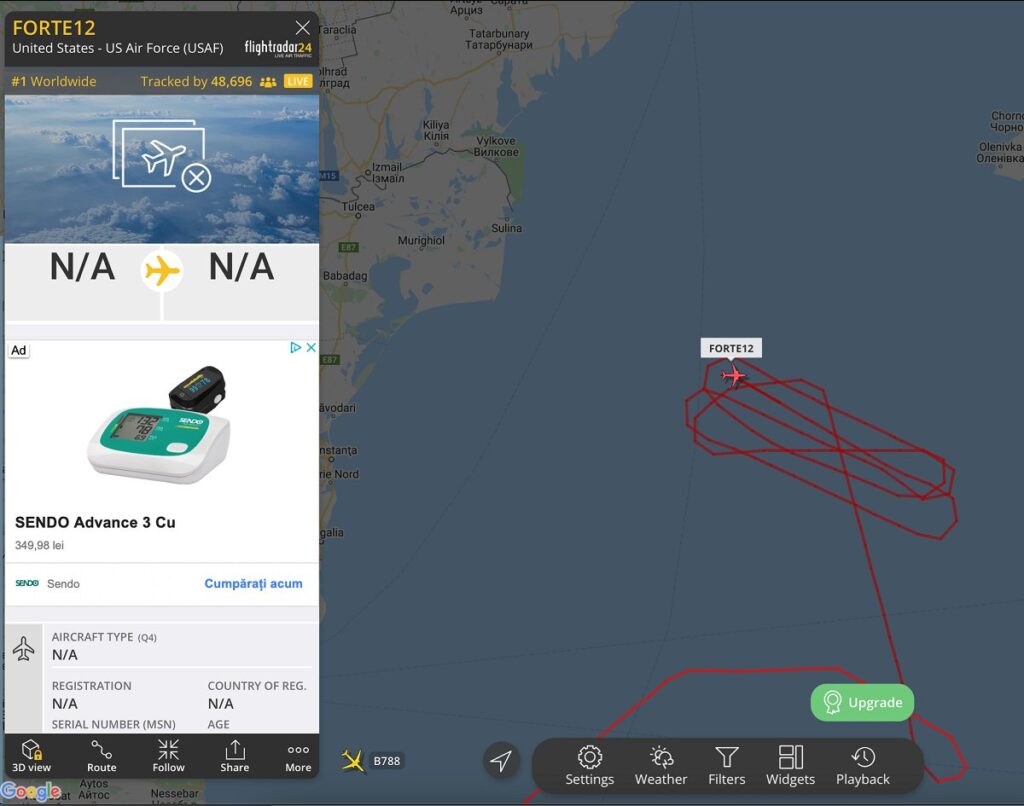Share this flight
This screenshot has width=1024, height=806.
pyautogui.click(x=234, y=756)
